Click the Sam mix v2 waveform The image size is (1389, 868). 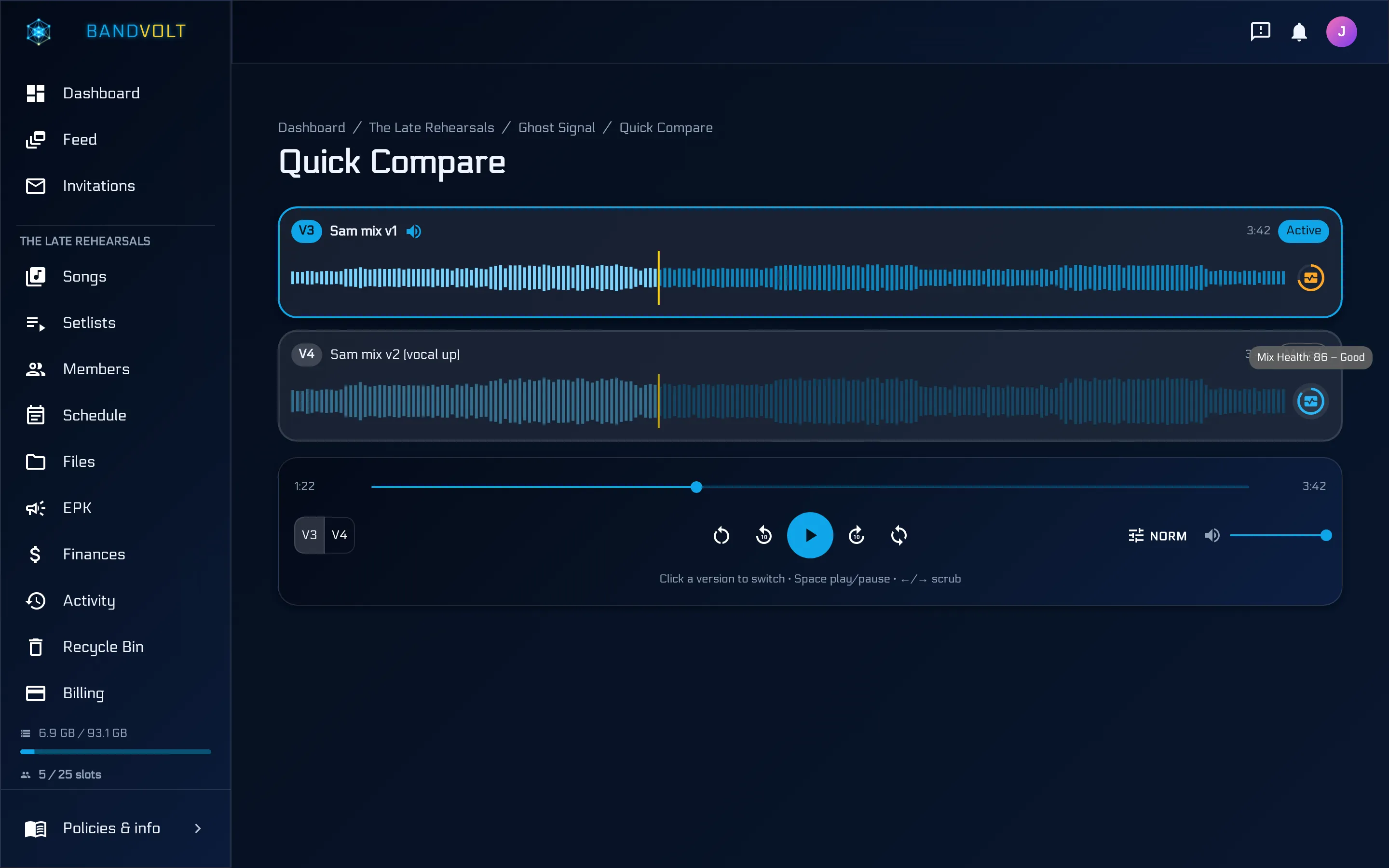(788, 401)
